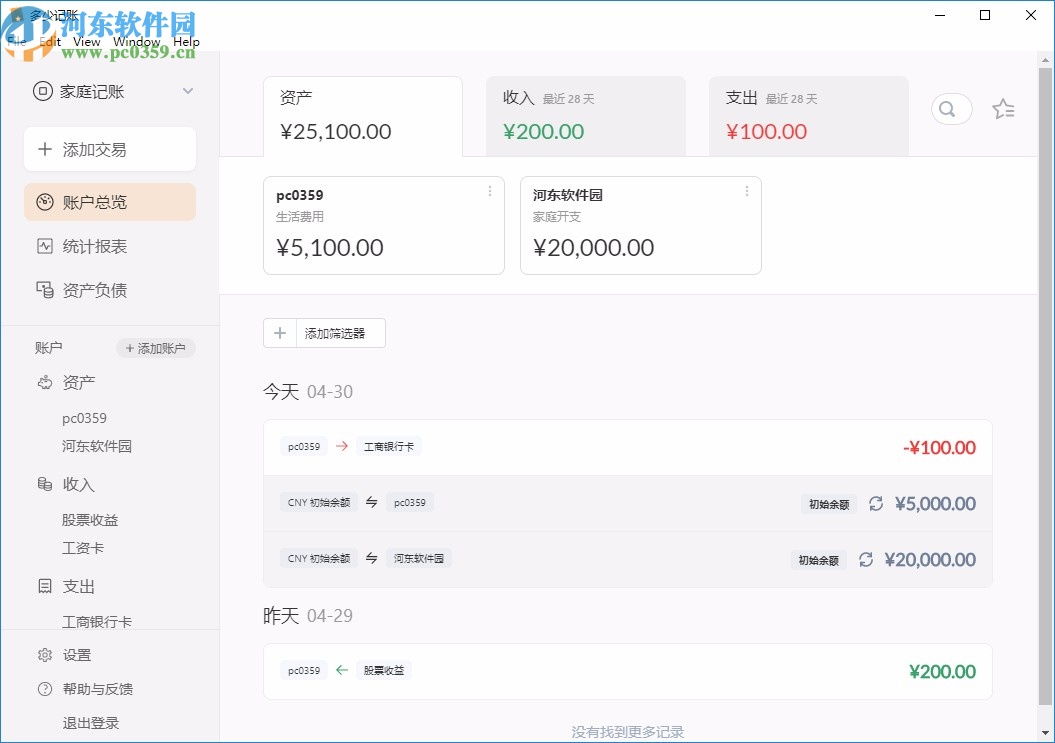Image resolution: width=1055 pixels, height=743 pixels.
Task: Click the star favorites list icon
Action: point(1003,109)
